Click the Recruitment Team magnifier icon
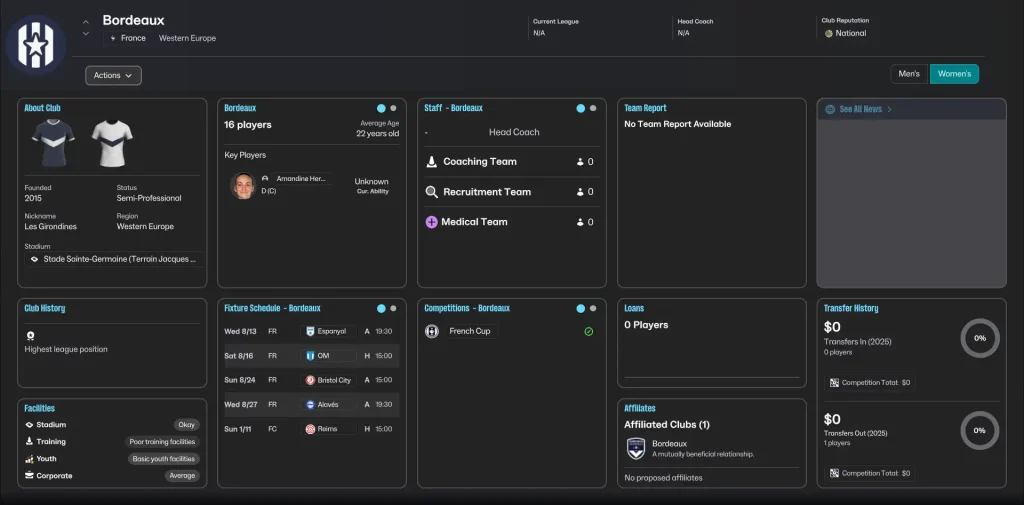 click(432, 192)
